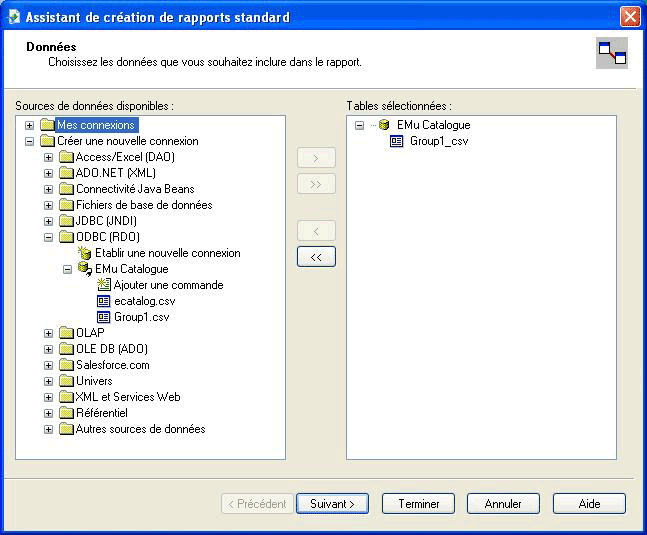Click the Salesforce.com folder icon
The height and width of the screenshot is (535, 647).
(x=66, y=365)
